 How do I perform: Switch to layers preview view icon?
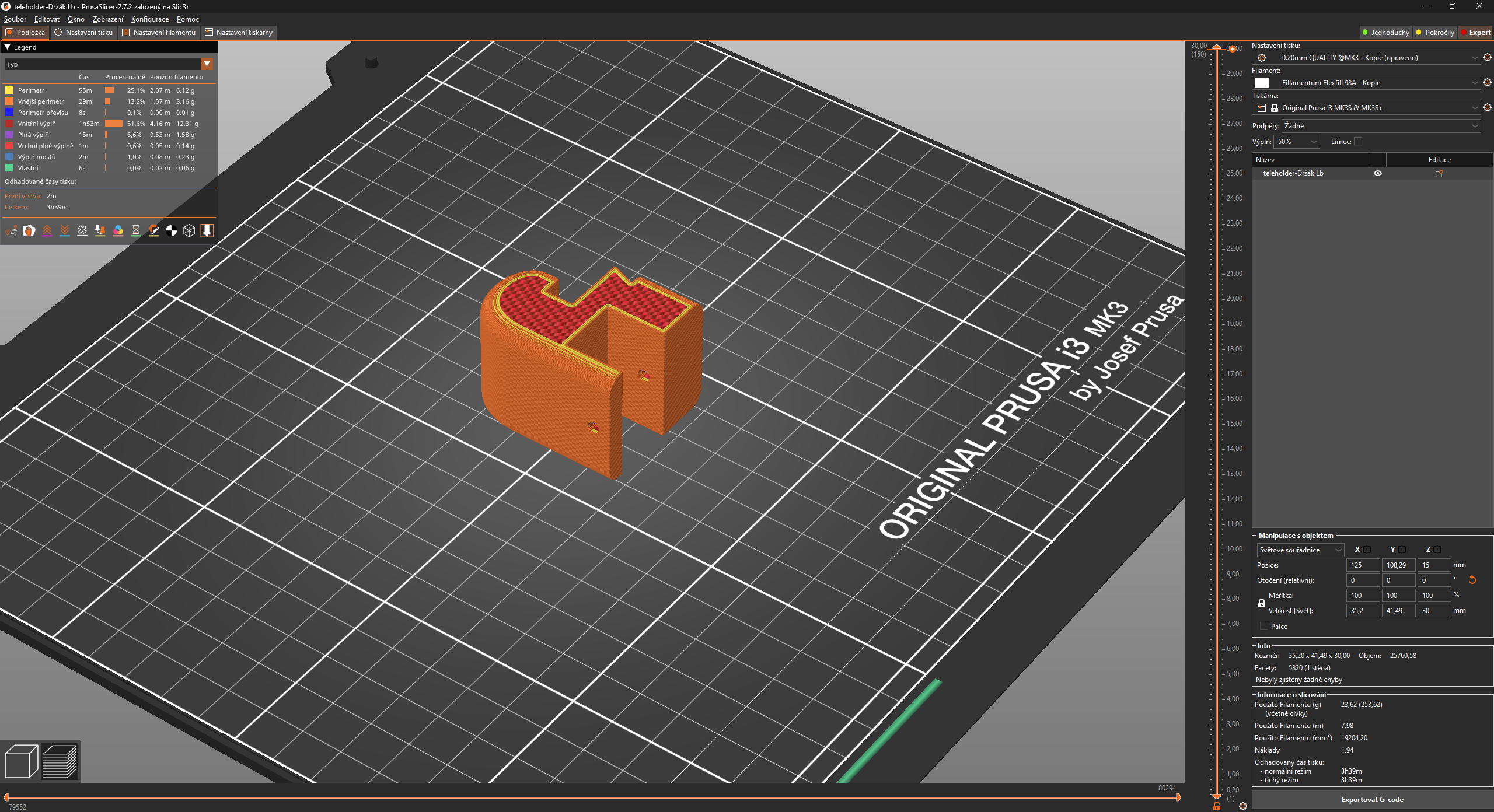pos(60,761)
